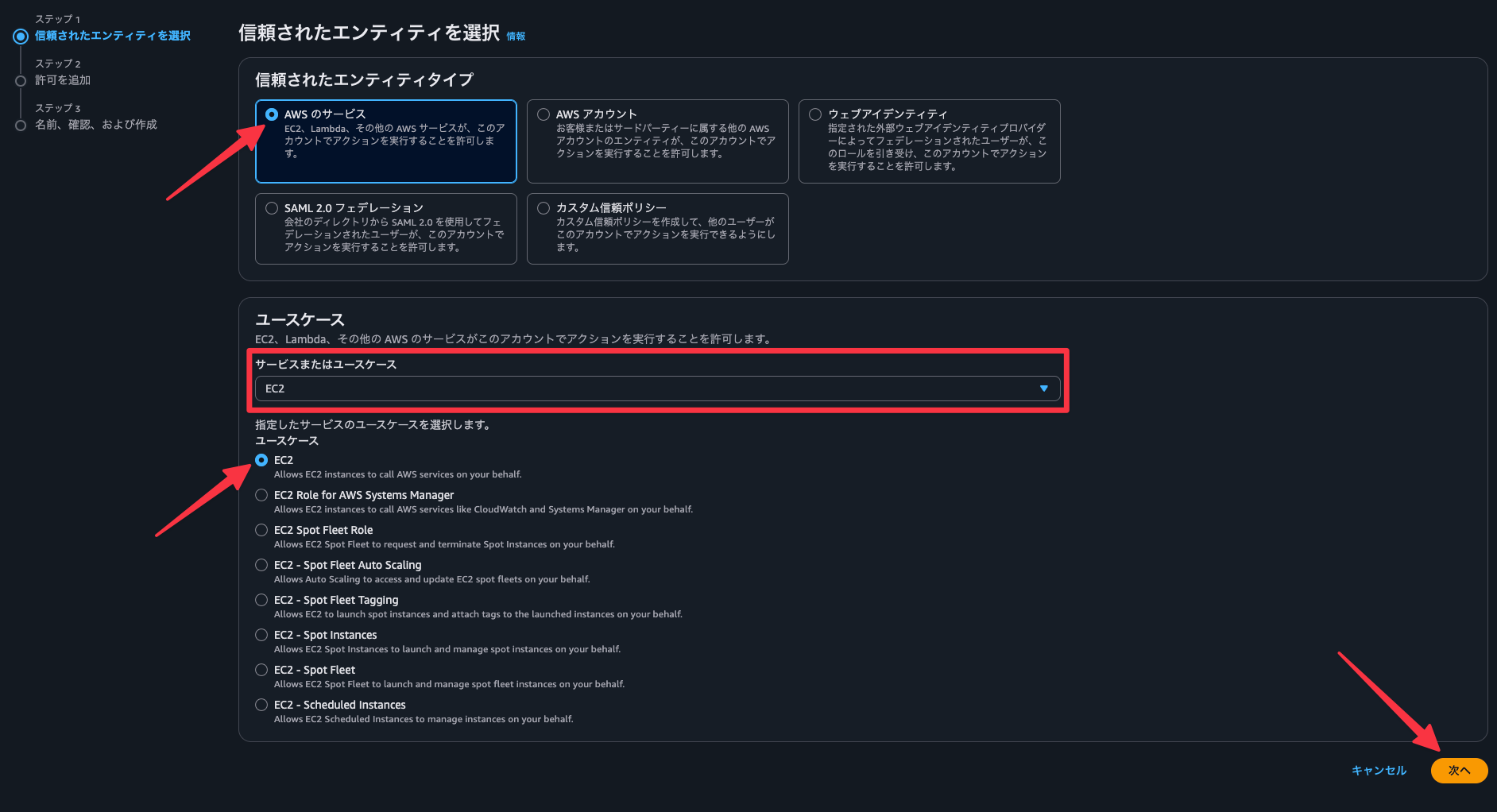Open the サービスまたはユースケース dropdown
This screenshot has height=812, width=1497.
coord(656,389)
